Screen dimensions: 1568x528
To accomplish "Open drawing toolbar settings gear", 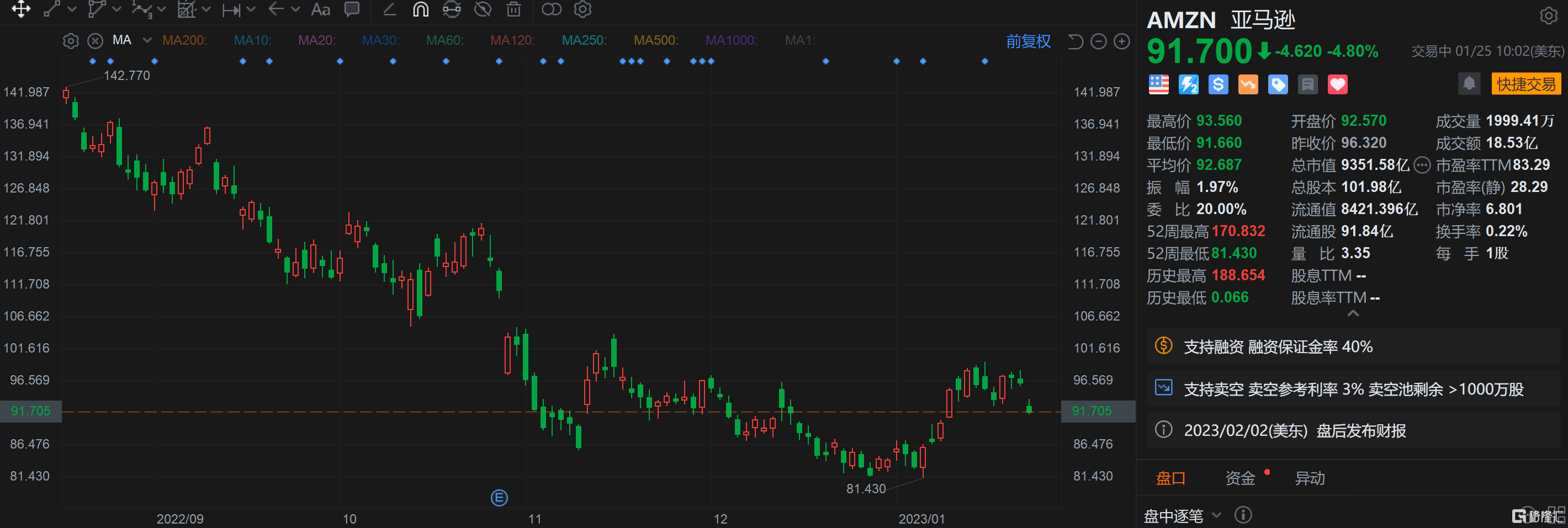I will point(582,9).
